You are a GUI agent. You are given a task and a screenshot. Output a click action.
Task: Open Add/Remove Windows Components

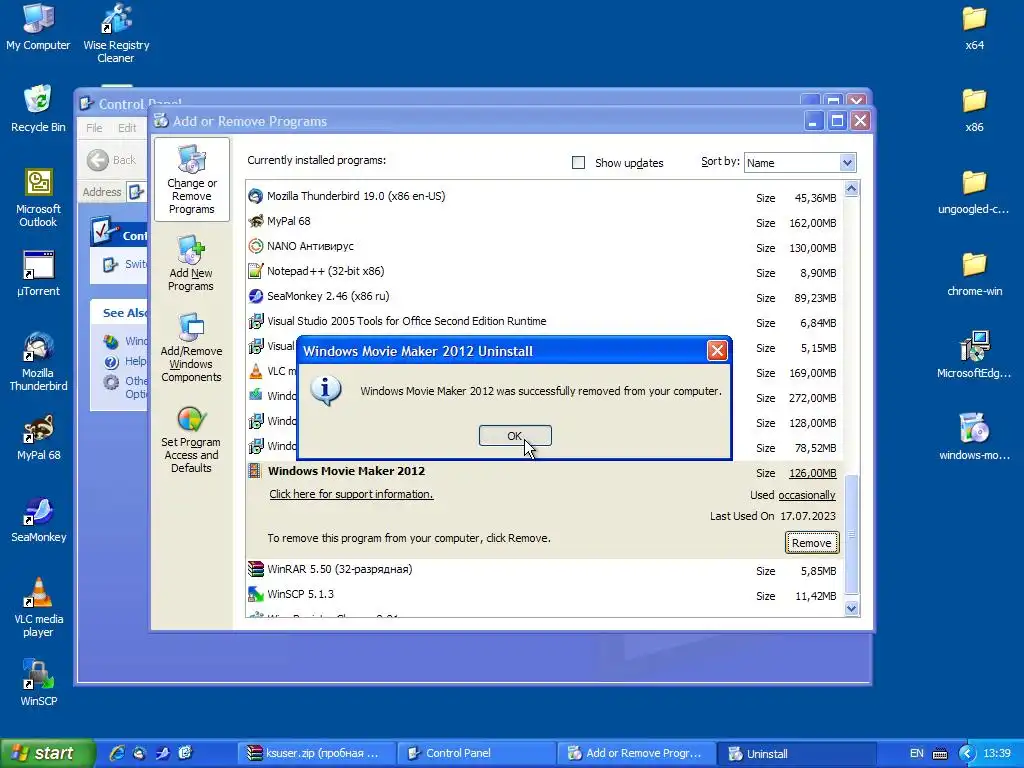click(x=191, y=347)
